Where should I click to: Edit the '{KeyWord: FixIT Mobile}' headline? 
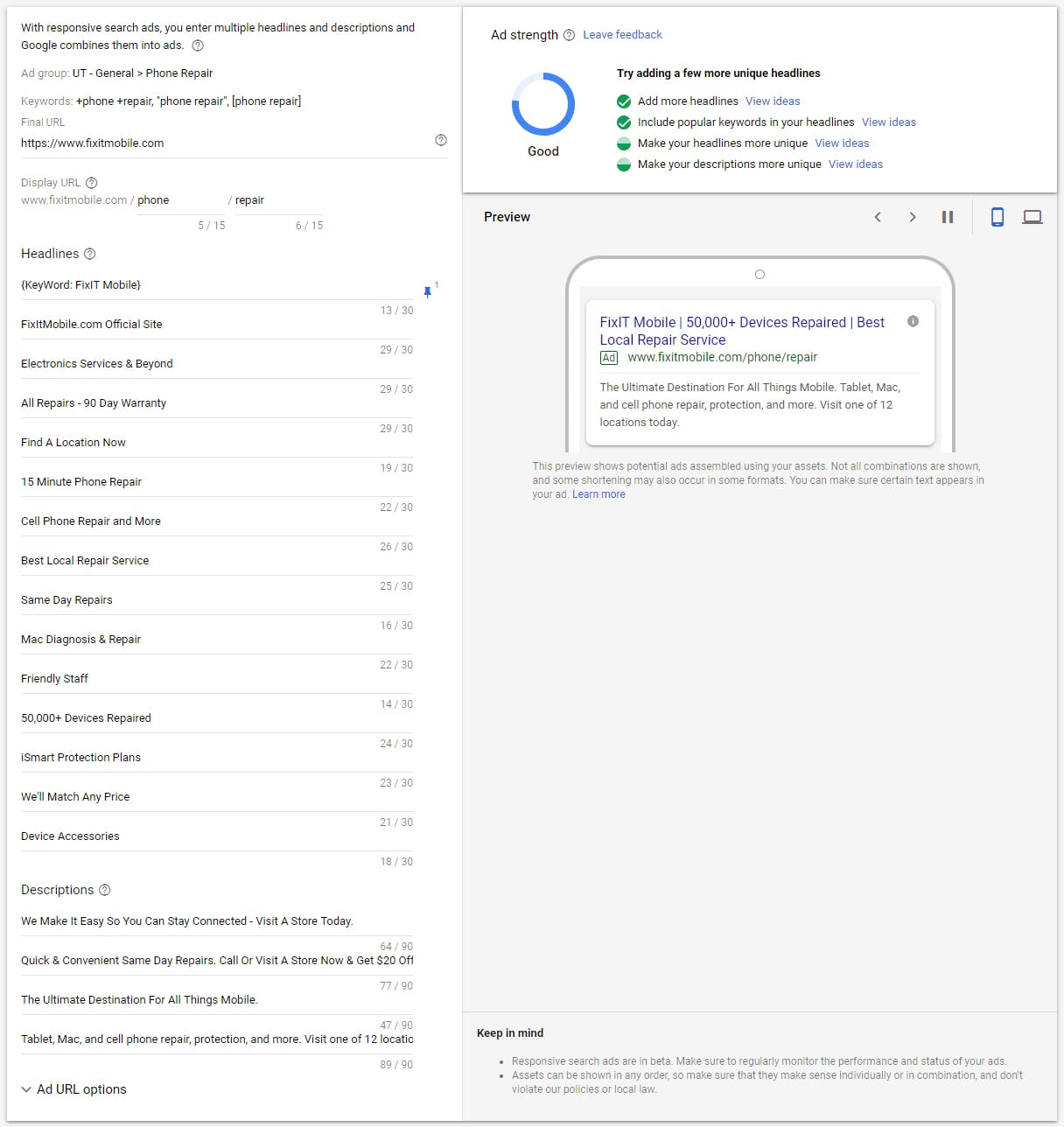coord(217,285)
